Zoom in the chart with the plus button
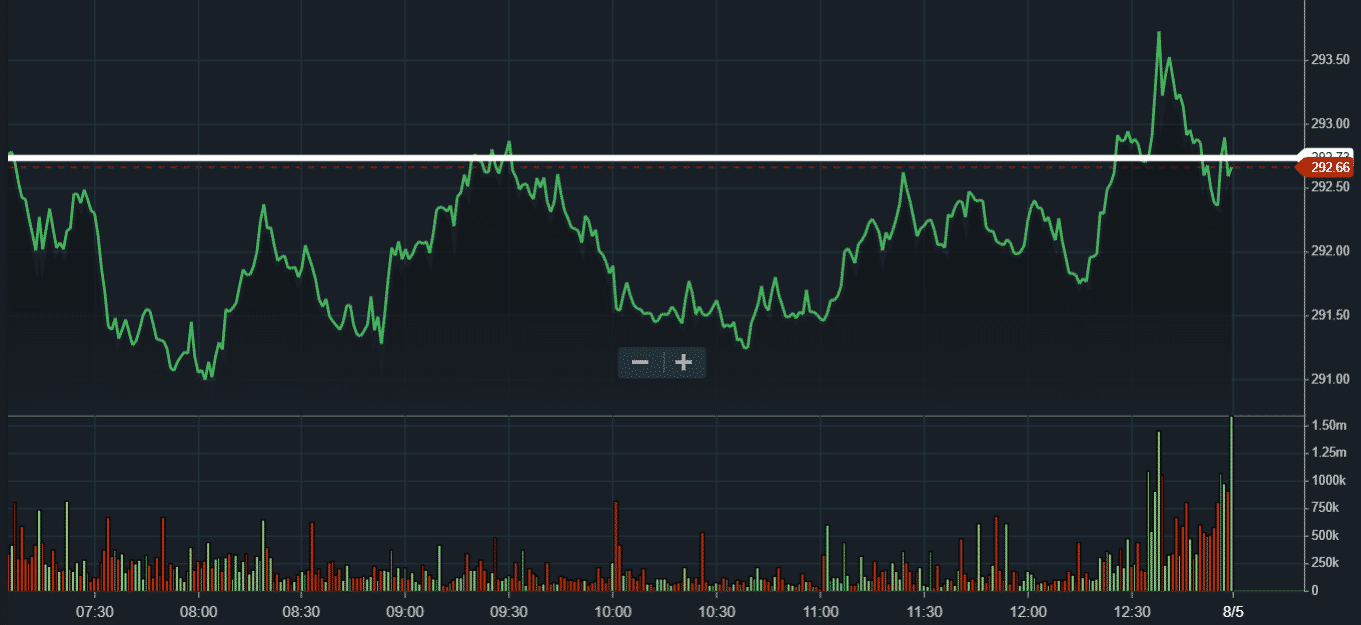Screen dimensions: 1361x625 [x=684, y=362]
